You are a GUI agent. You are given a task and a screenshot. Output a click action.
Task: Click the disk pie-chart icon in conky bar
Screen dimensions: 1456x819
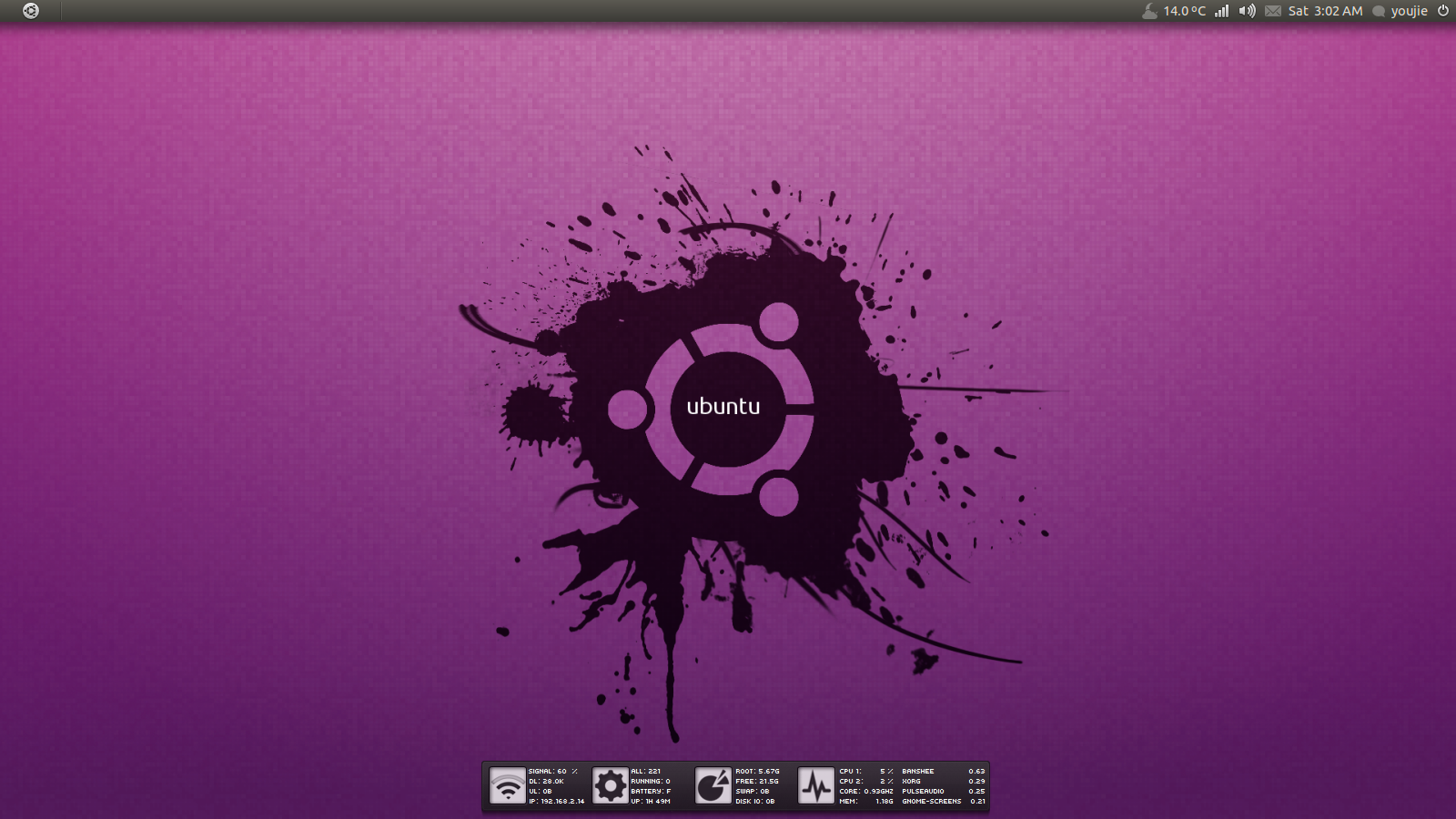coord(713,785)
